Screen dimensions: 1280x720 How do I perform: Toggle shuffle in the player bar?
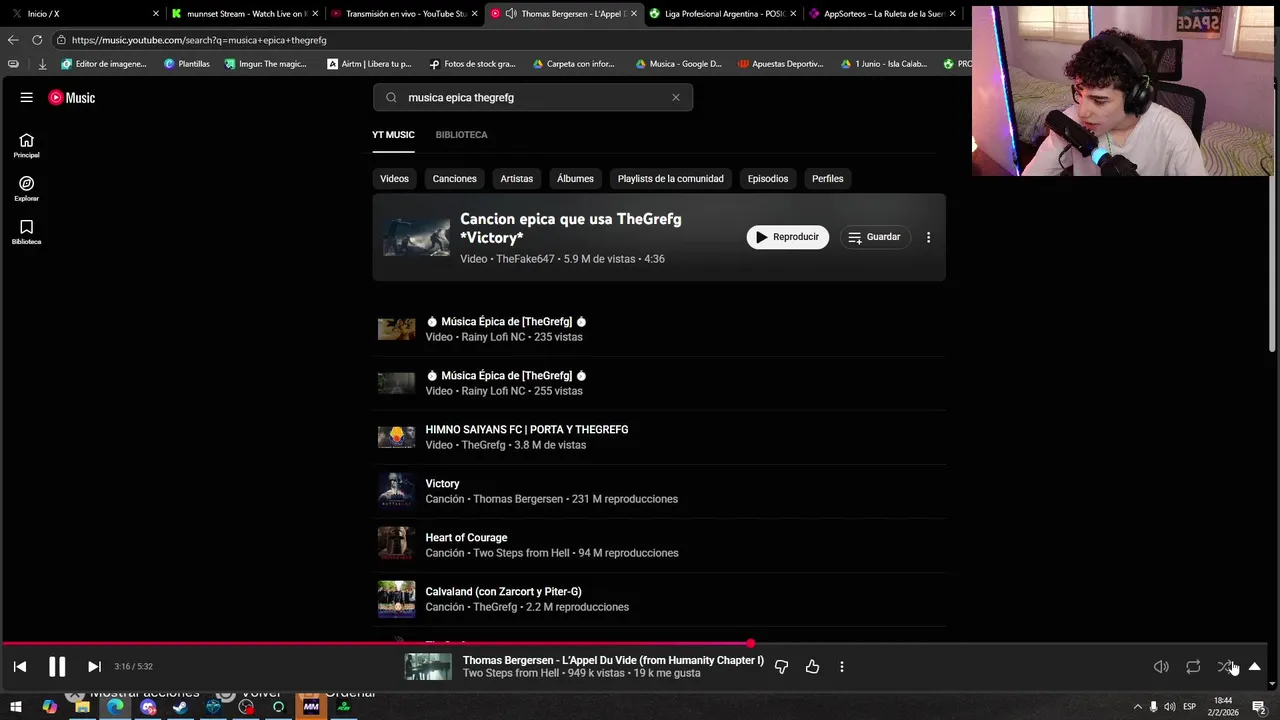1224,667
